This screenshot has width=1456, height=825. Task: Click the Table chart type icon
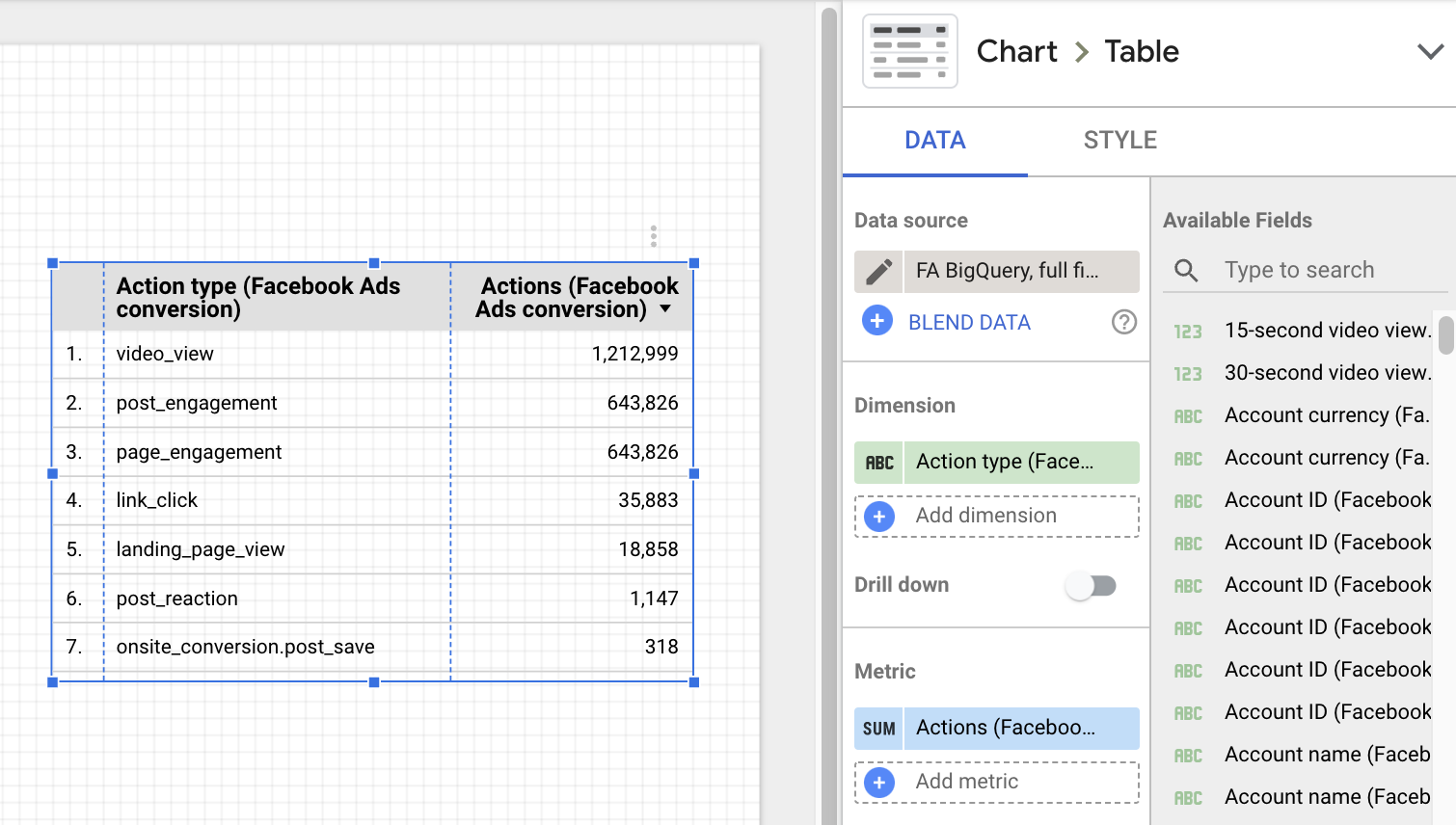coord(909,51)
